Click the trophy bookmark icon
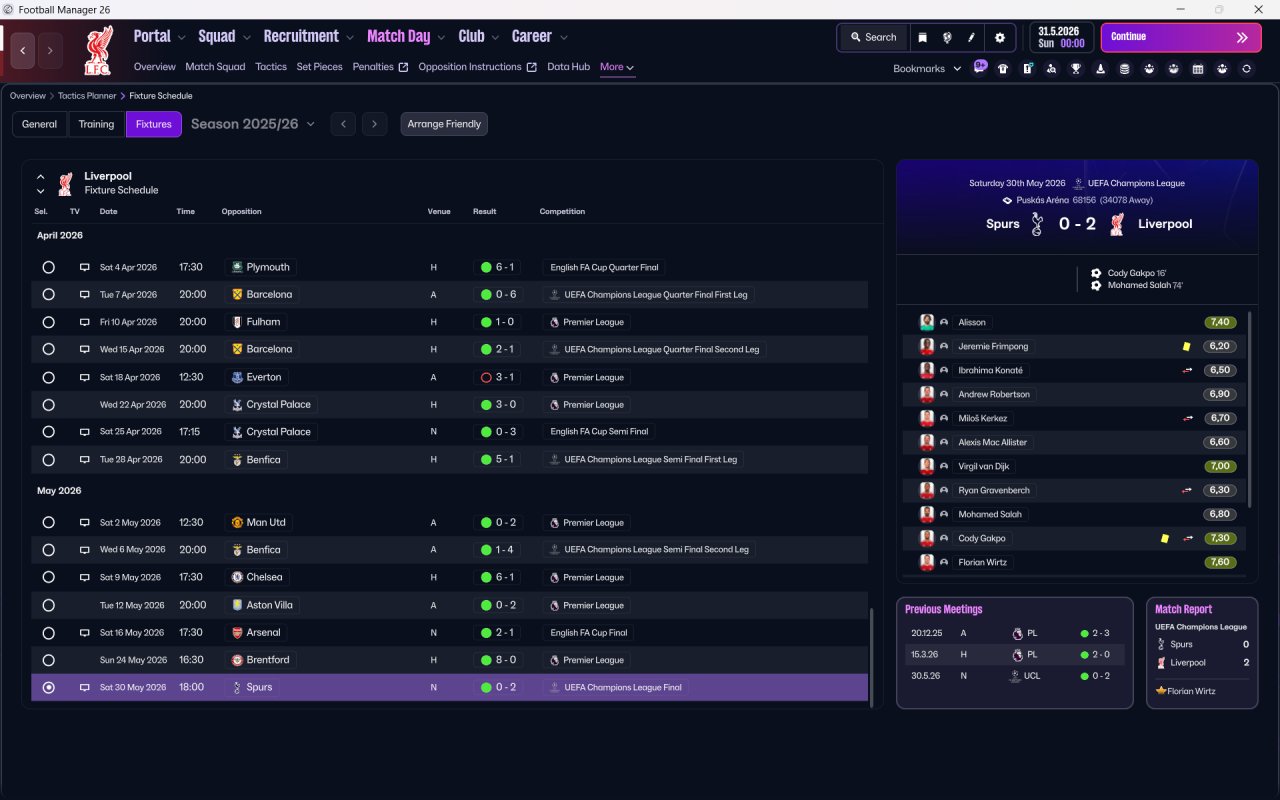1280x800 pixels. [x=1076, y=69]
